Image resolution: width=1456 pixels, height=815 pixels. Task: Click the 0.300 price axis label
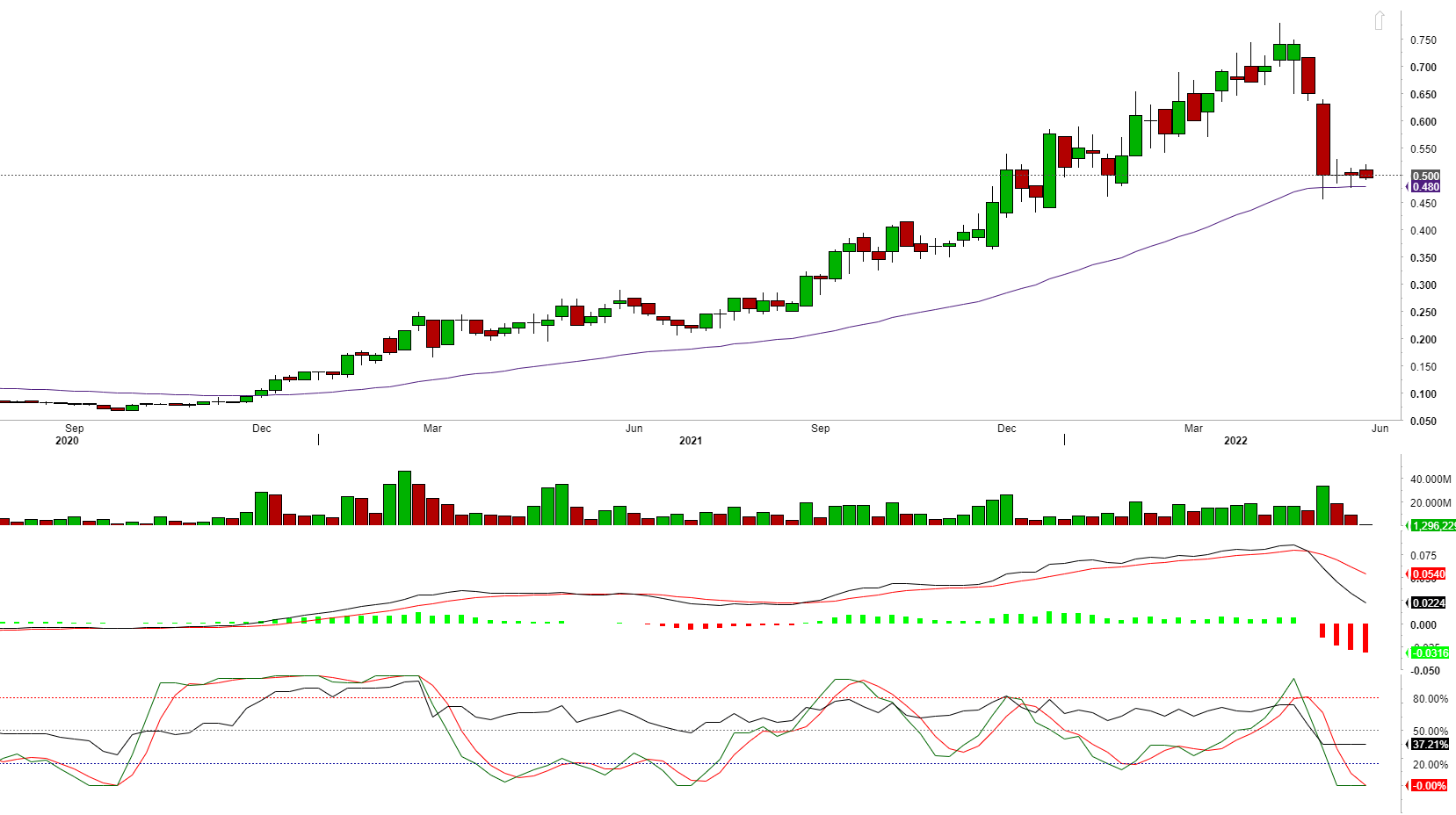click(x=1423, y=285)
